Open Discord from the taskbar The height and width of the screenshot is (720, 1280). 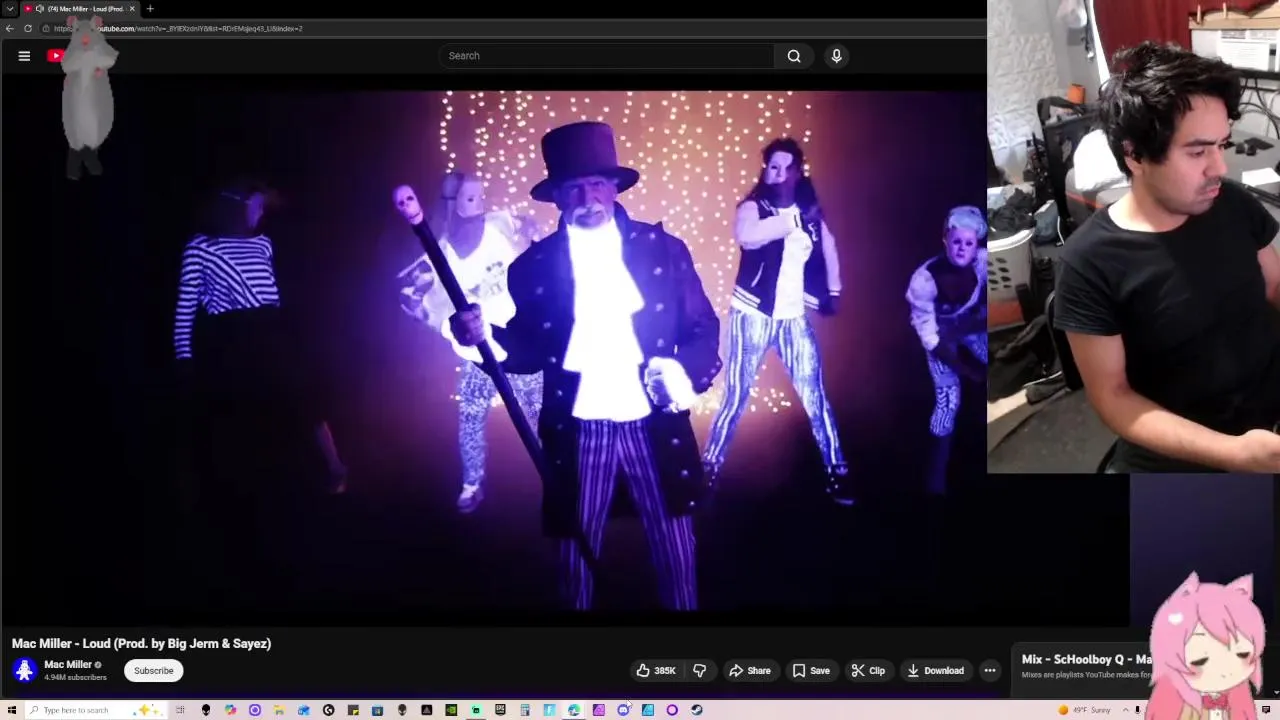(623, 710)
